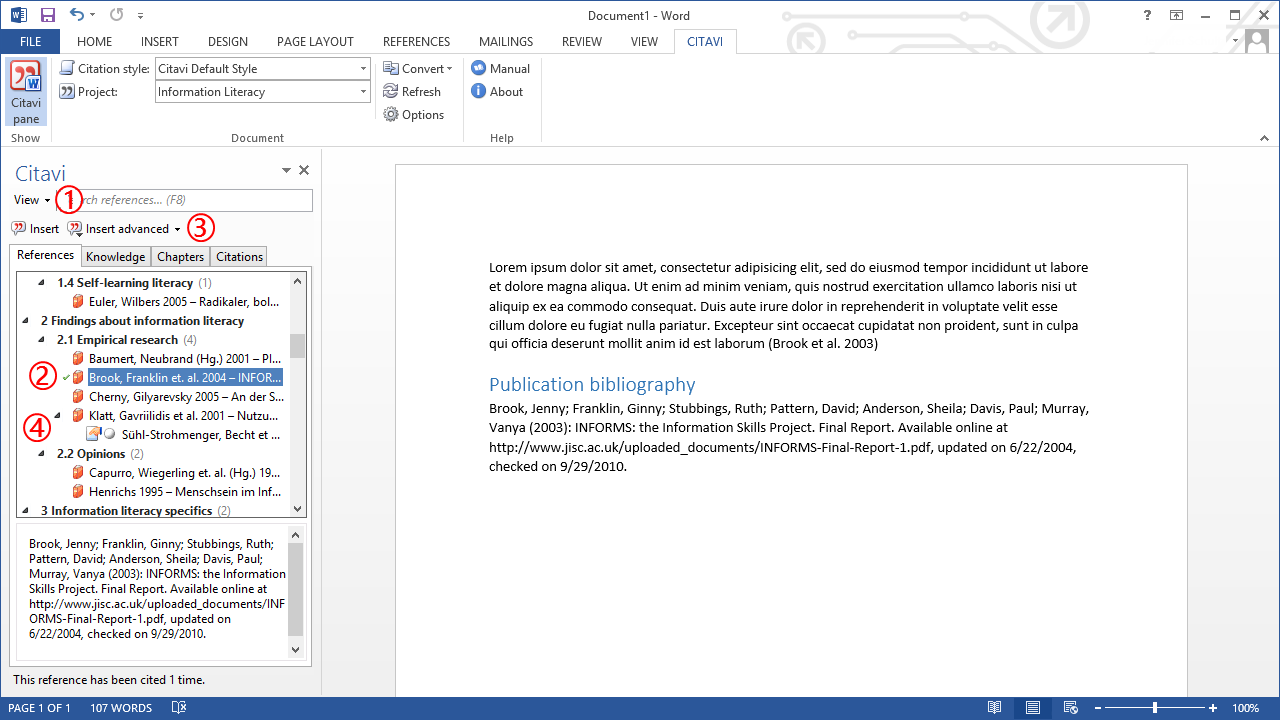Collapse the Klatt, Gavriilidis 2001 entry
Screen dimensions: 1280x720
pyautogui.click(x=58, y=416)
